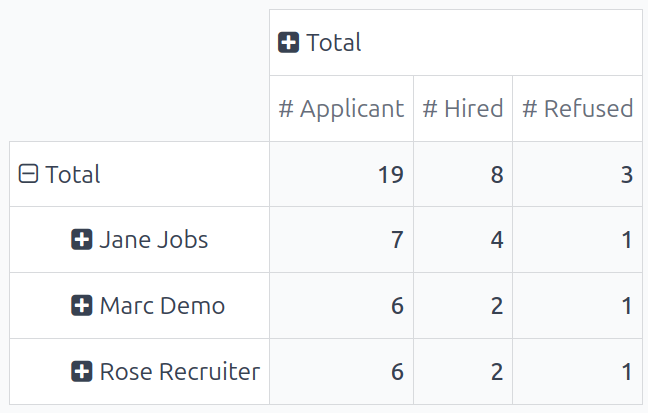The height and width of the screenshot is (413, 648).
Task: Click Marc Demo hired count cell
Action: pyautogui.click(x=462, y=306)
